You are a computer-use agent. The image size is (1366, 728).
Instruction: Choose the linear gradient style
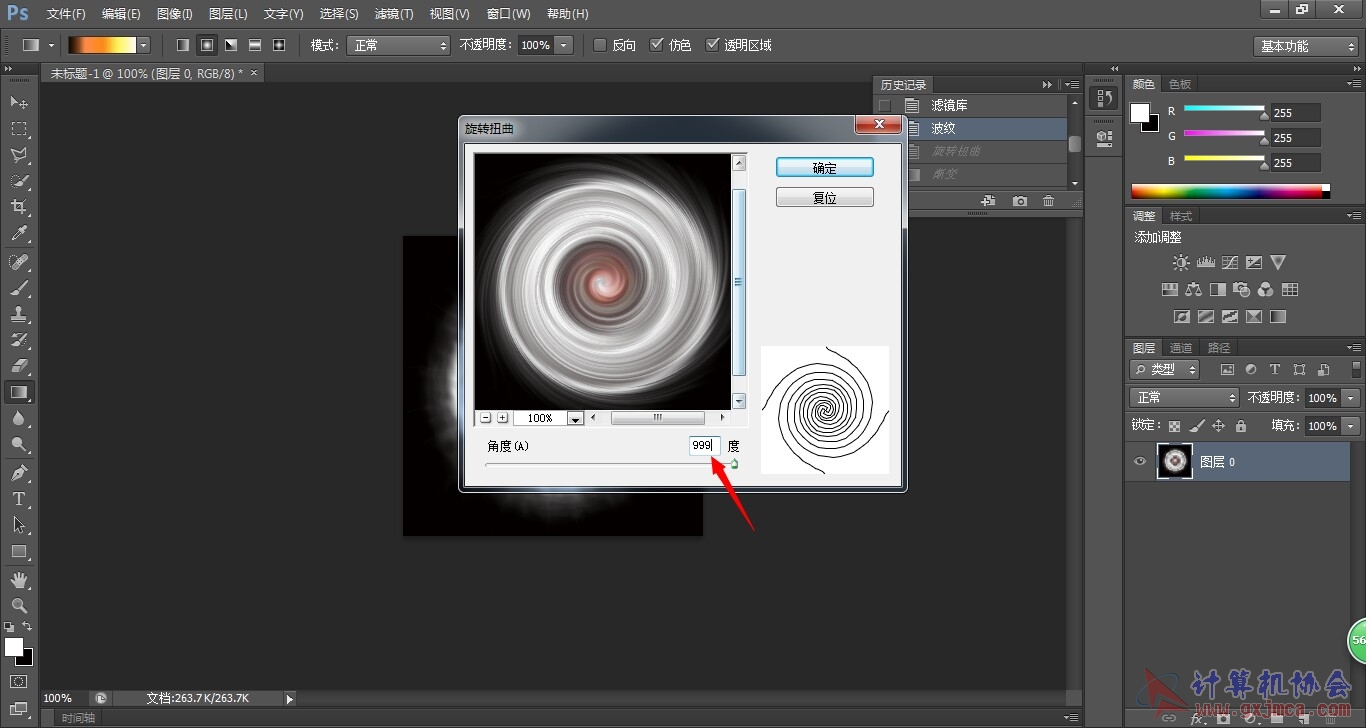click(x=183, y=45)
